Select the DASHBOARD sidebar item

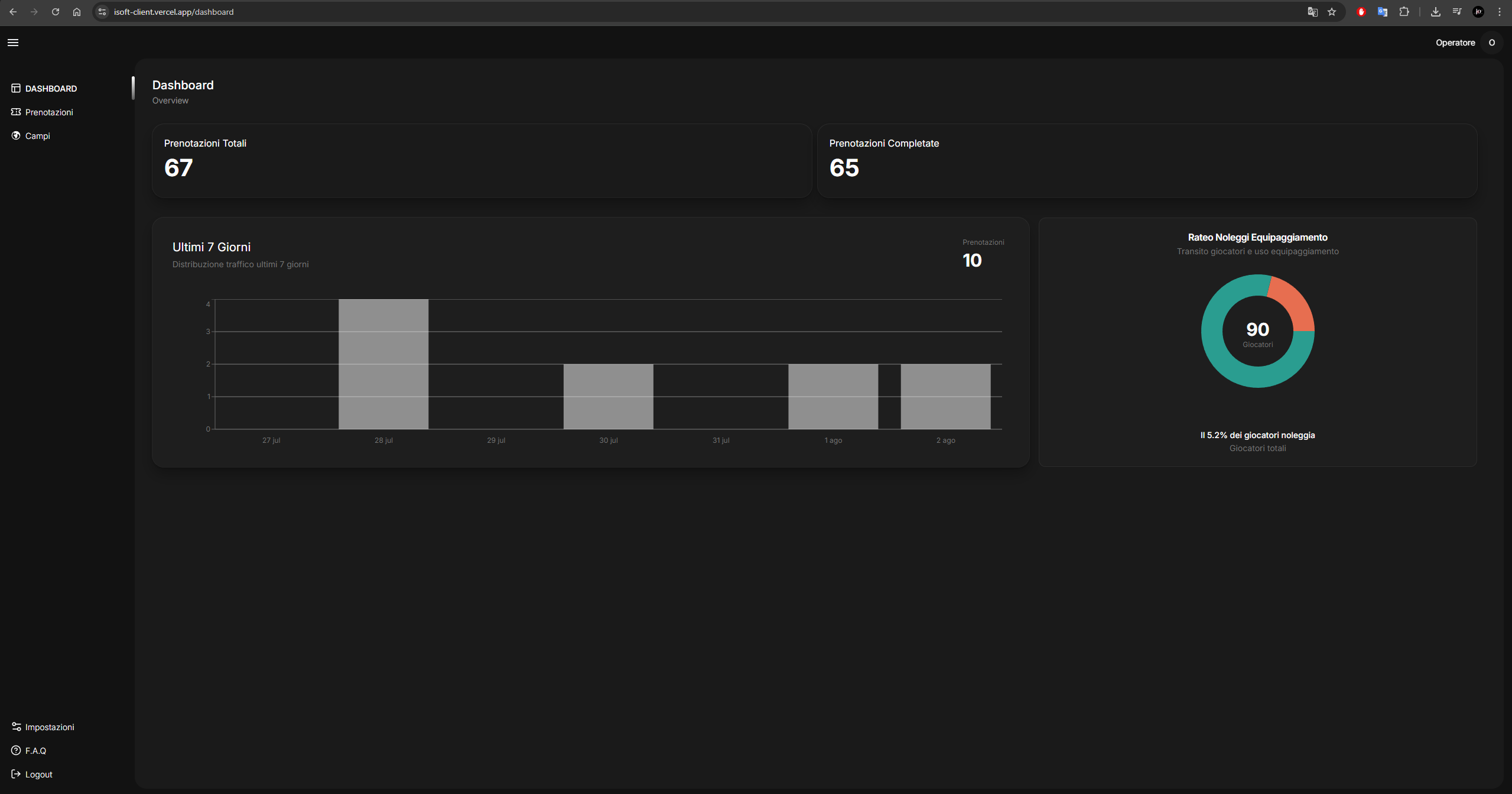tap(51, 89)
